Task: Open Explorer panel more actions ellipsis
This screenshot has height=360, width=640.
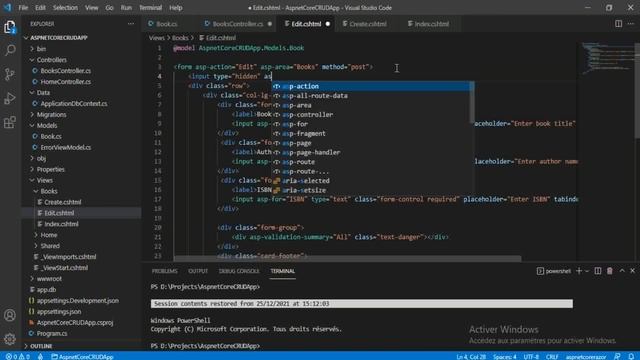Action: pyautogui.click(x=131, y=24)
